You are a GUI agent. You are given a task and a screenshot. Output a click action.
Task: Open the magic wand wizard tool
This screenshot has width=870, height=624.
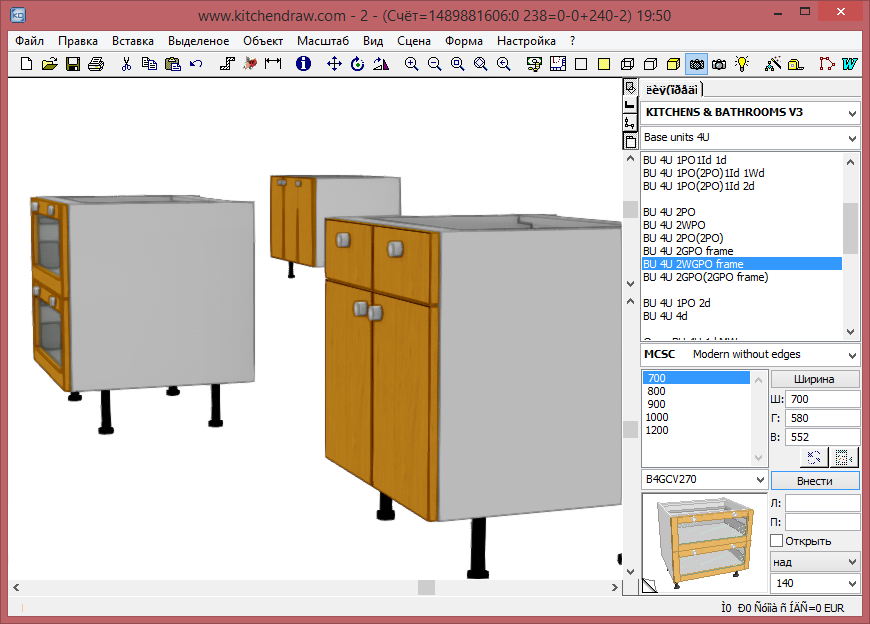[772, 64]
